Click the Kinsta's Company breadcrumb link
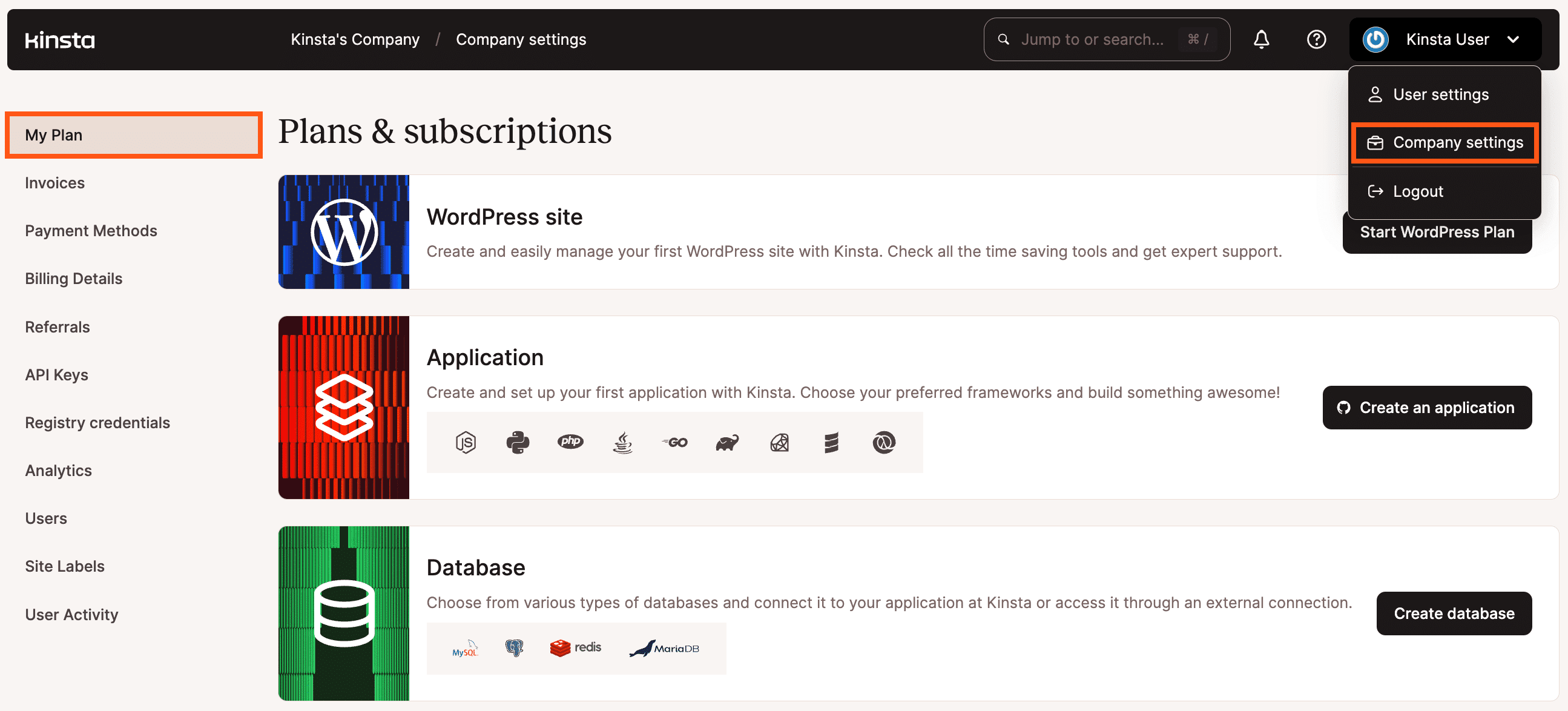 click(x=355, y=39)
